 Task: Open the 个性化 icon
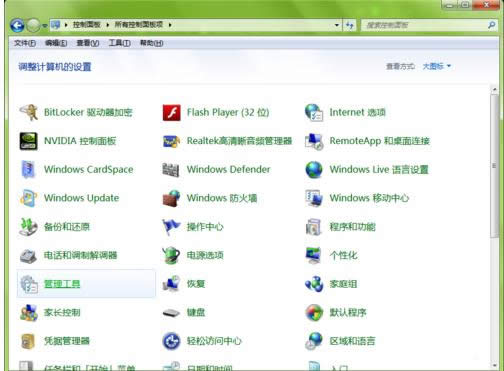pyautogui.click(x=314, y=255)
